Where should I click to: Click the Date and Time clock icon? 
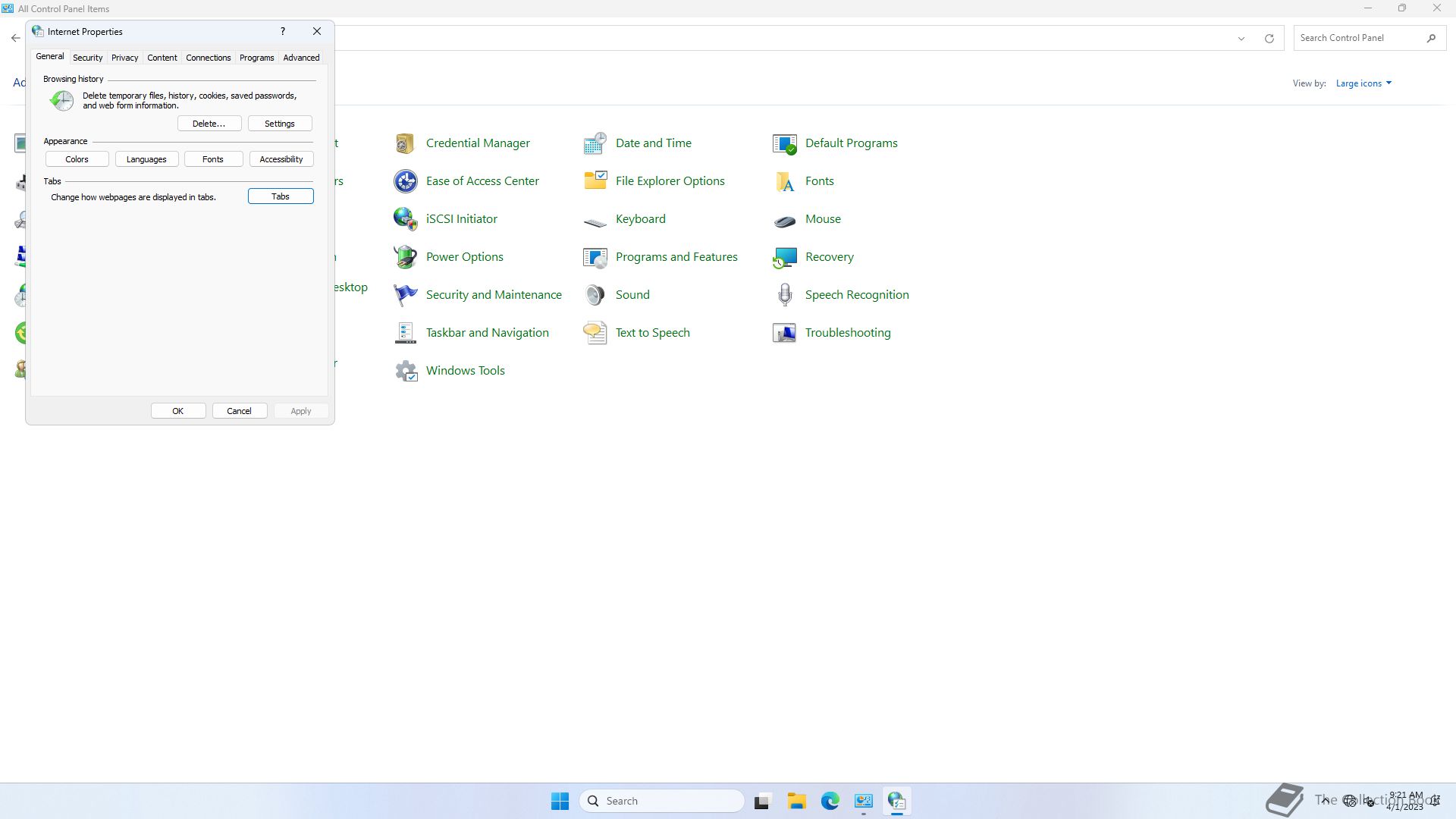click(x=595, y=143)
